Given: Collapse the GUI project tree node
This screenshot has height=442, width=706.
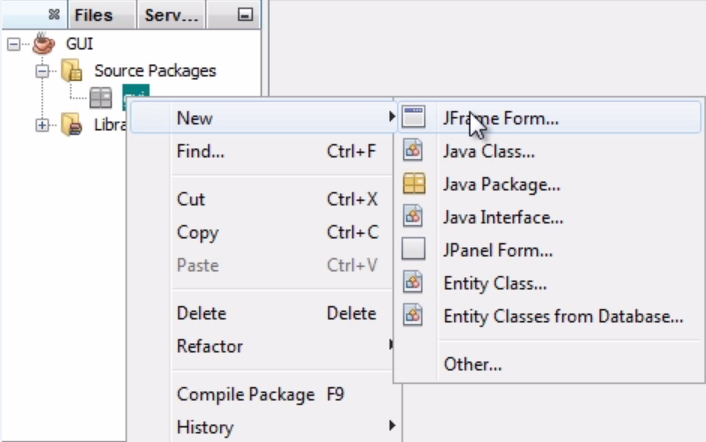Looking at the screenshot, I should 14,44.
